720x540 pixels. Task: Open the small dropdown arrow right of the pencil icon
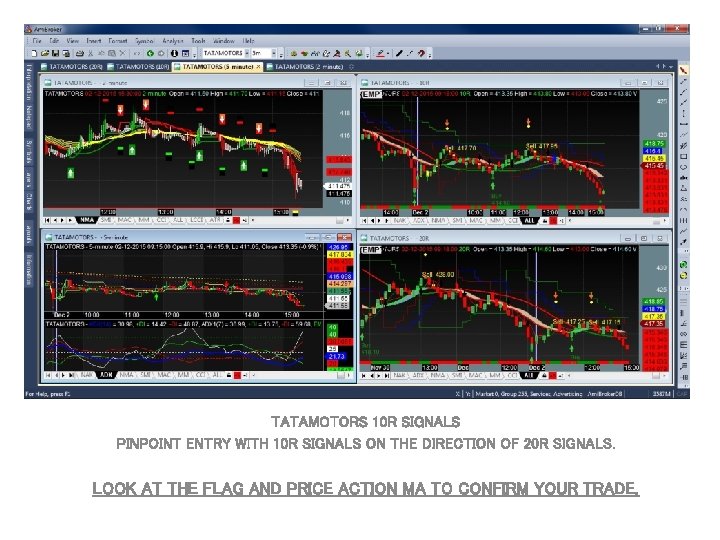click(x=388, y=53)
